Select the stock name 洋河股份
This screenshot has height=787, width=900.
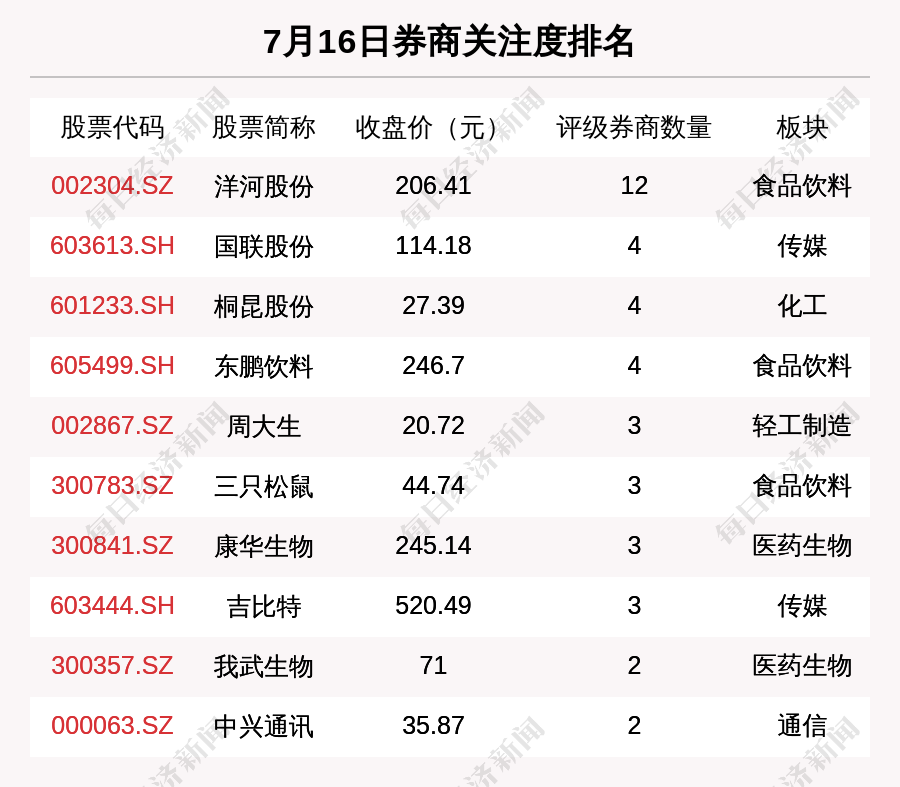[x=263, y=187]
